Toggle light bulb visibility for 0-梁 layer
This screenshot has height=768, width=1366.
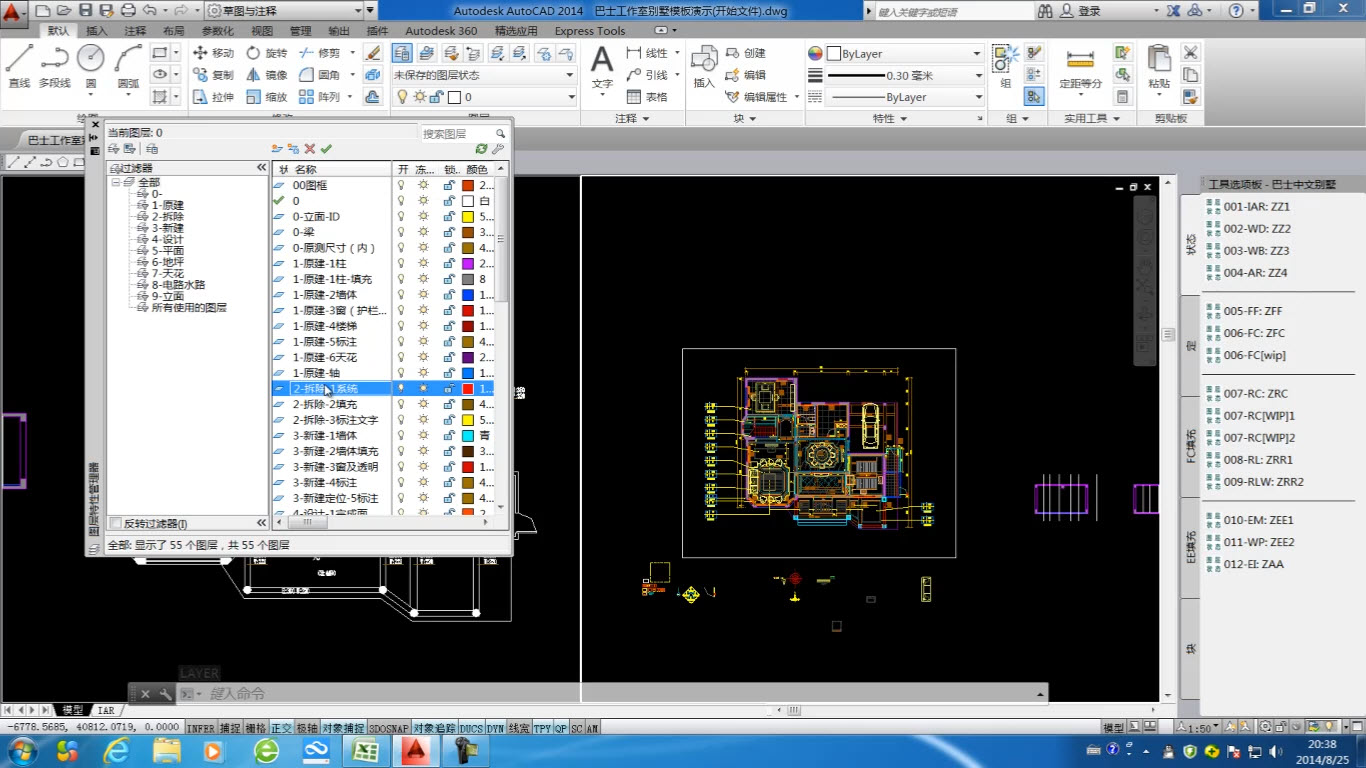tap(402, 232)
